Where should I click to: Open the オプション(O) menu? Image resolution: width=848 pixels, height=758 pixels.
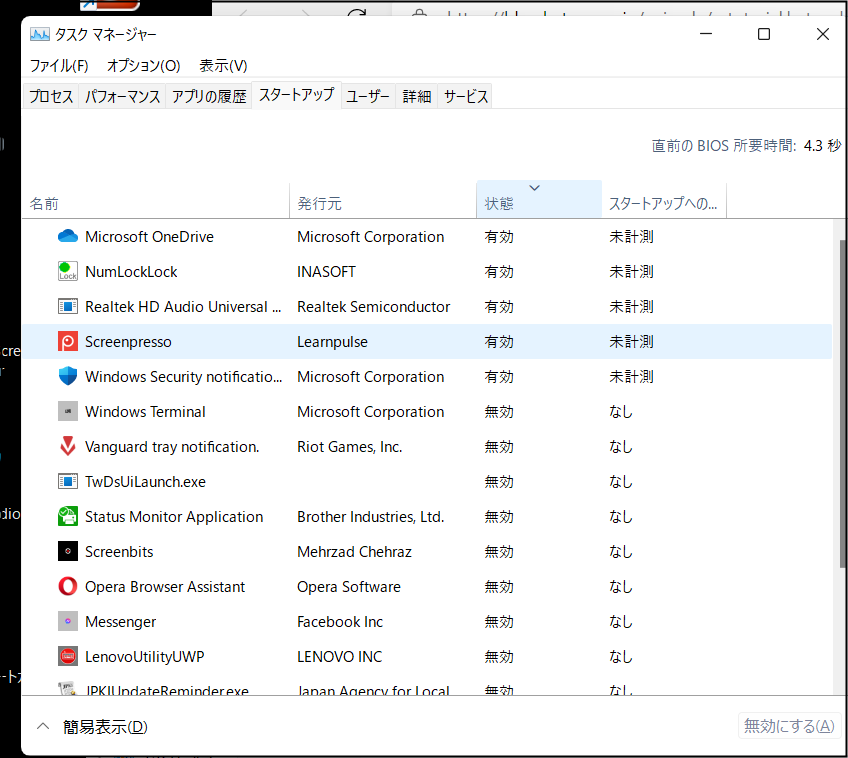pos(143,66)
